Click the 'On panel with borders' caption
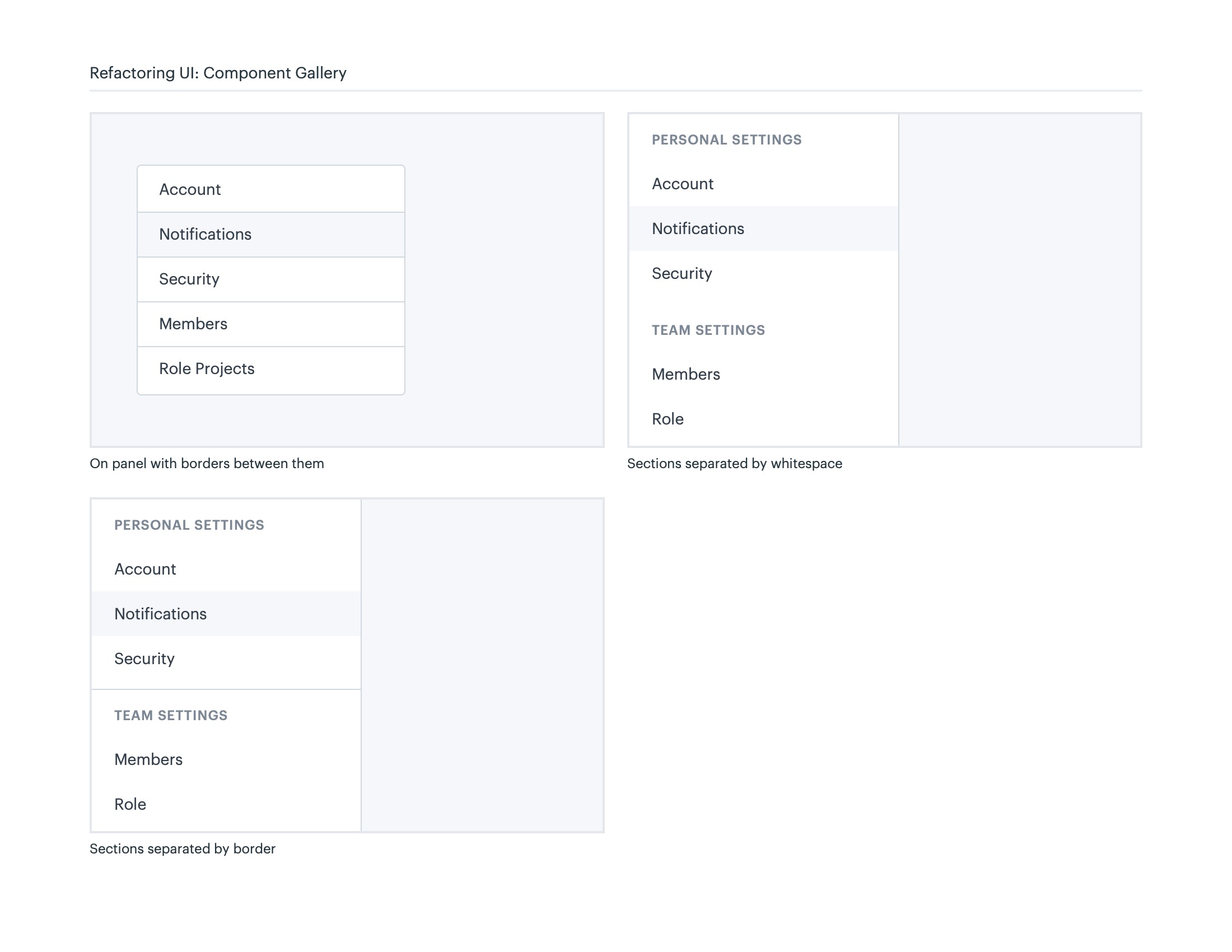1232x952 pixels. [207, 464]
